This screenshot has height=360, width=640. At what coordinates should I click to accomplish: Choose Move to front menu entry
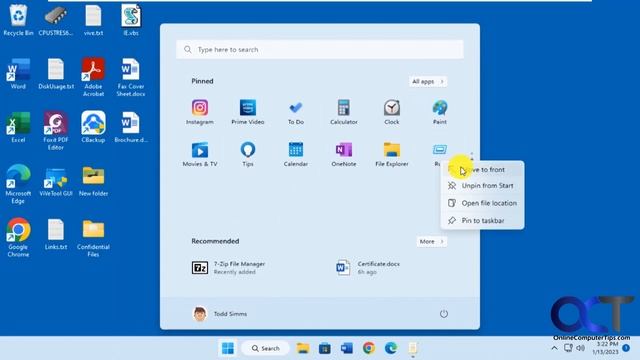pyautogui.click(x=482, y=169)
